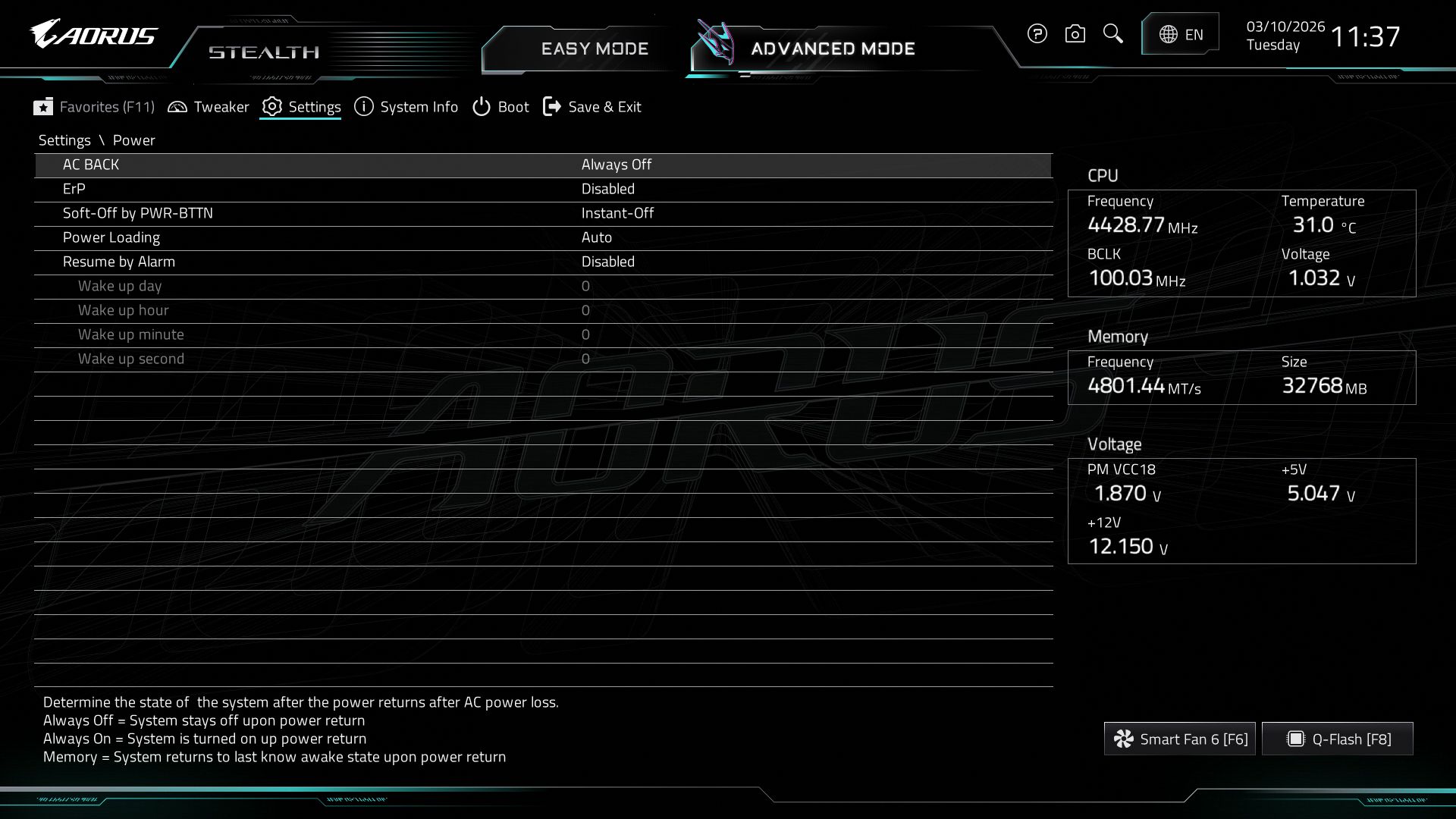
Task: Open the AC BACK selection list
Action: point(616,165)
